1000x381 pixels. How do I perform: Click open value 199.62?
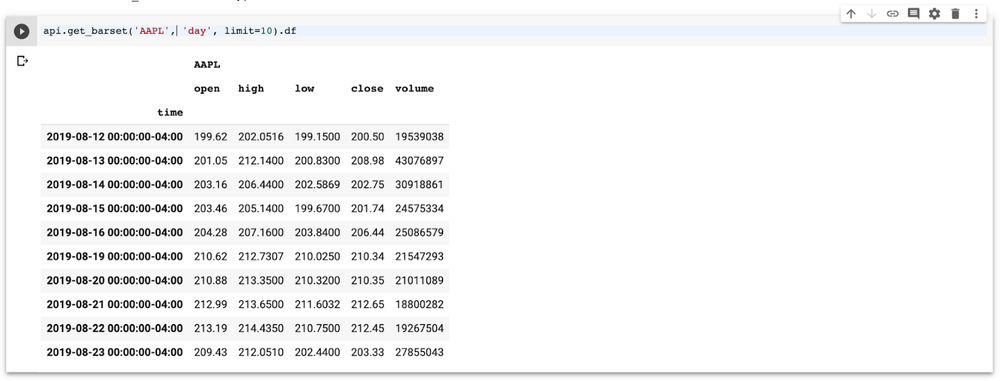tap(210, 137)
